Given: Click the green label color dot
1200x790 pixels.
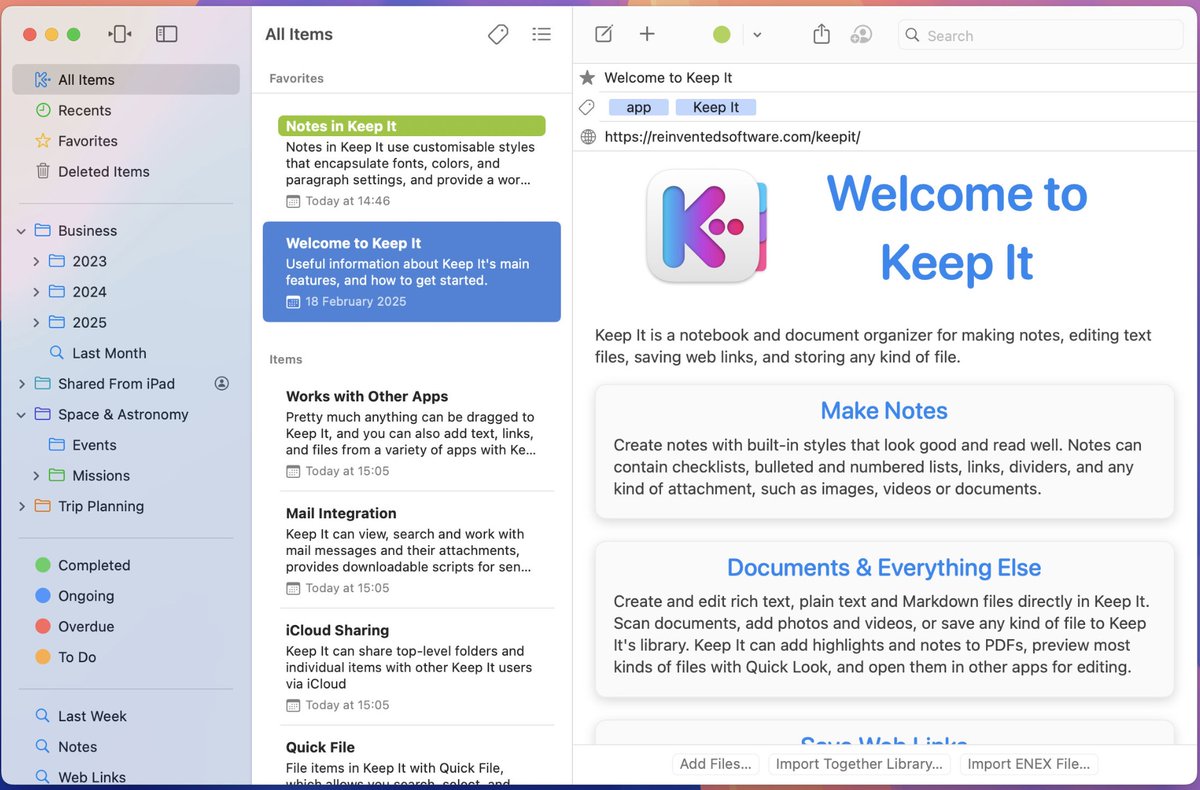Looking at the screenshot, I should click(722, 35).
